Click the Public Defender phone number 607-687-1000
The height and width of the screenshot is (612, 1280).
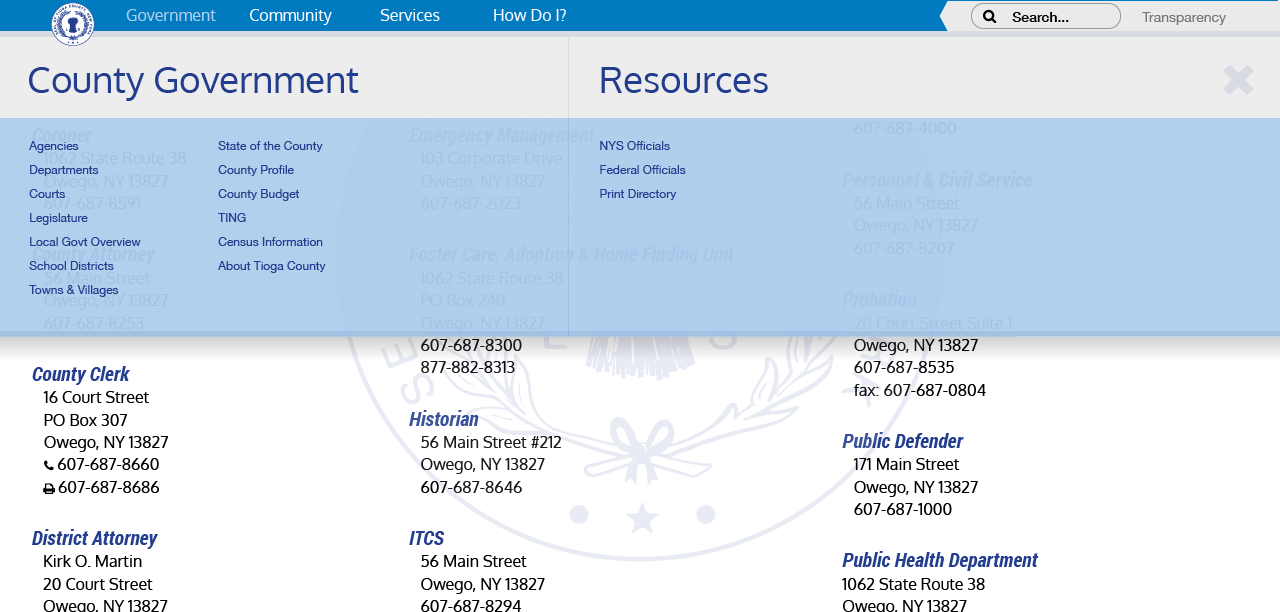(x=903, y=510)
